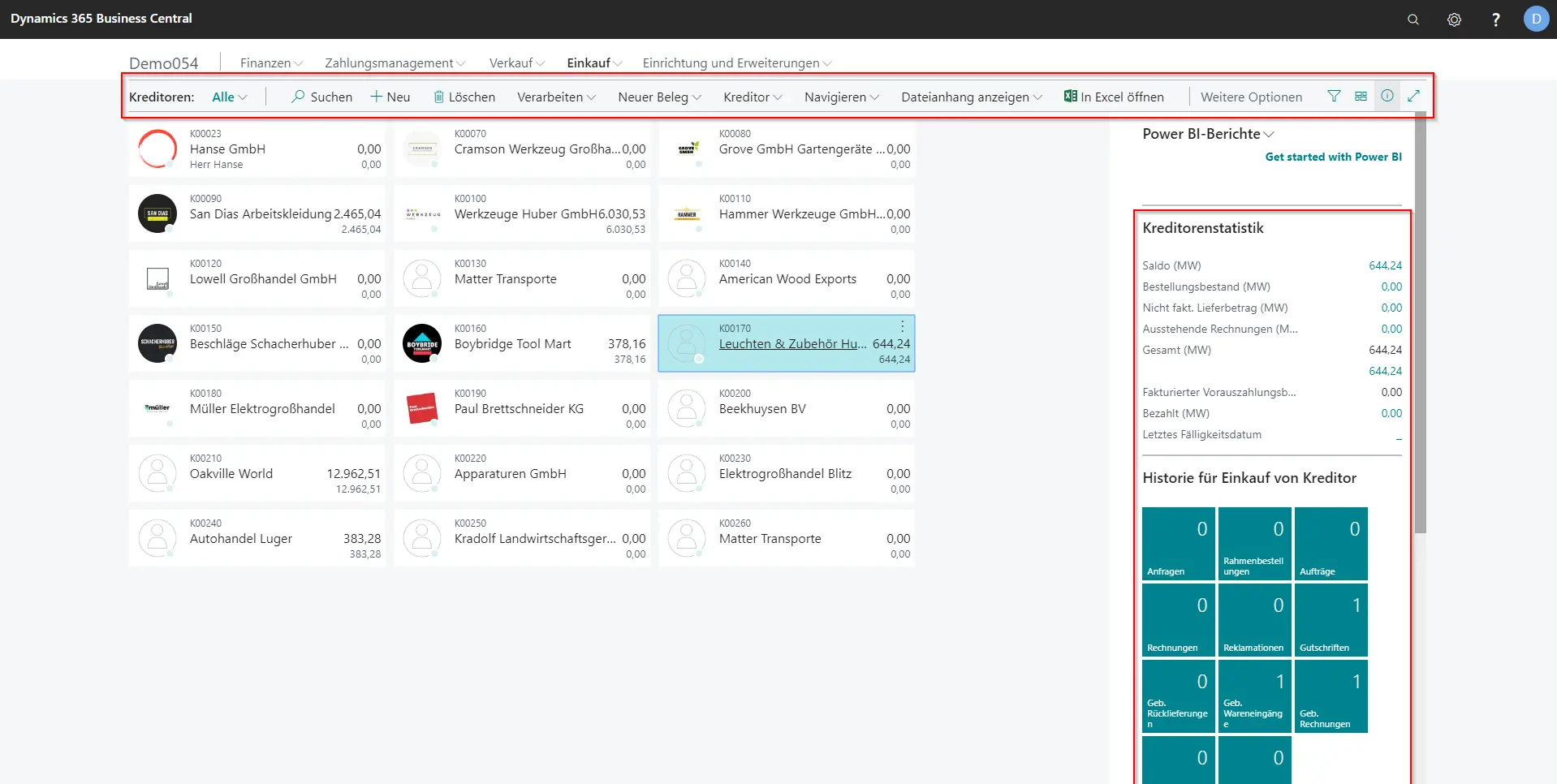Go to Demo054 company home
1557x784 pixels.
pos(163,63)
